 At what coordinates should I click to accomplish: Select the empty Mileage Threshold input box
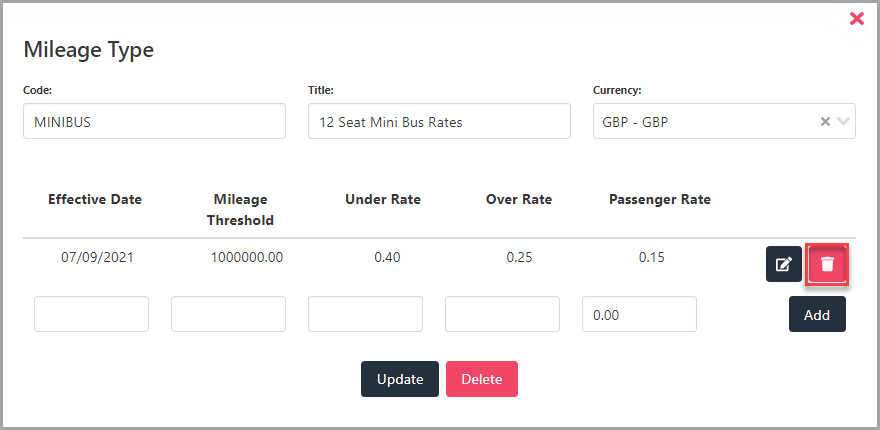click(228, 314)
